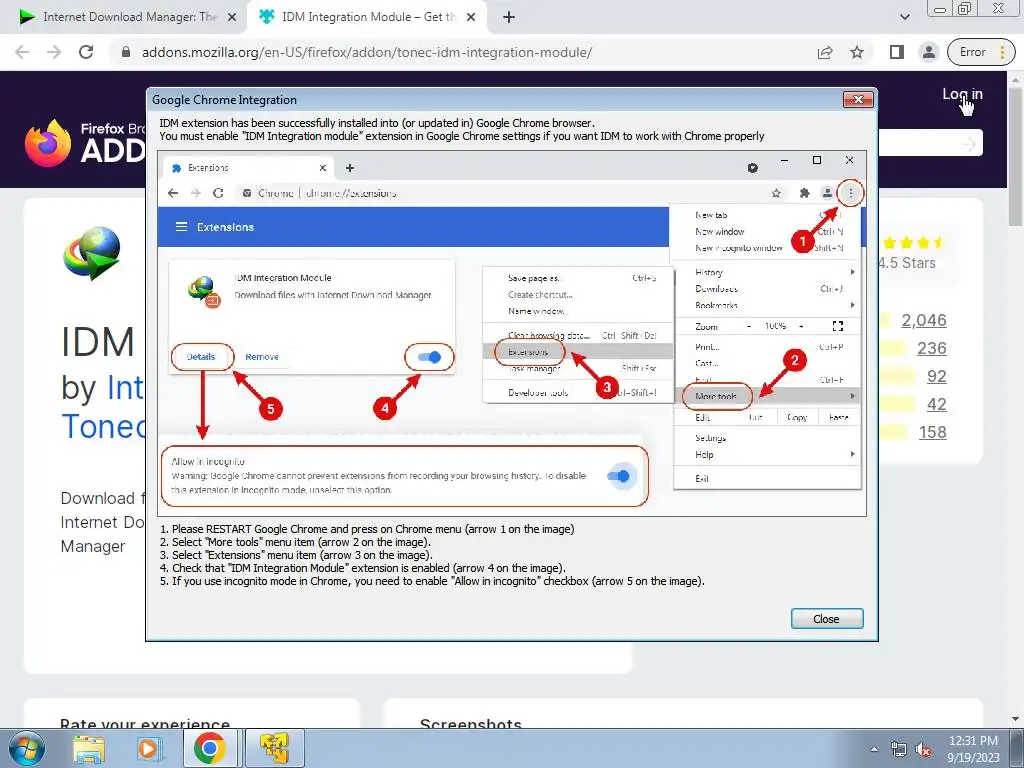The width and height of the screenshot is (1024, 768).
Task: Go forward in browser history
Action: [x=54, y=52]
